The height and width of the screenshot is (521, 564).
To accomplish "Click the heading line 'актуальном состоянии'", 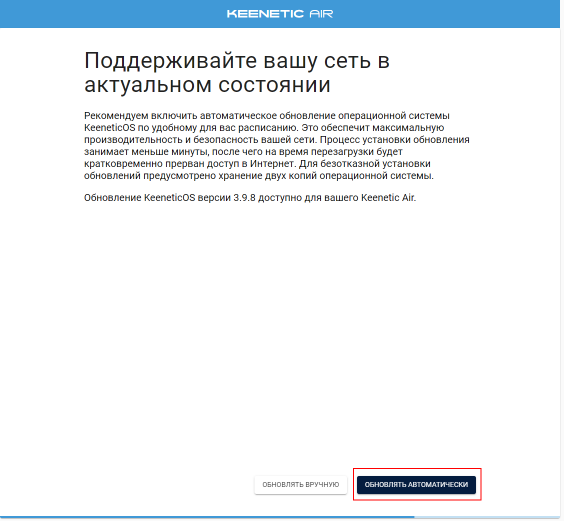I will [x=207, y=85].
